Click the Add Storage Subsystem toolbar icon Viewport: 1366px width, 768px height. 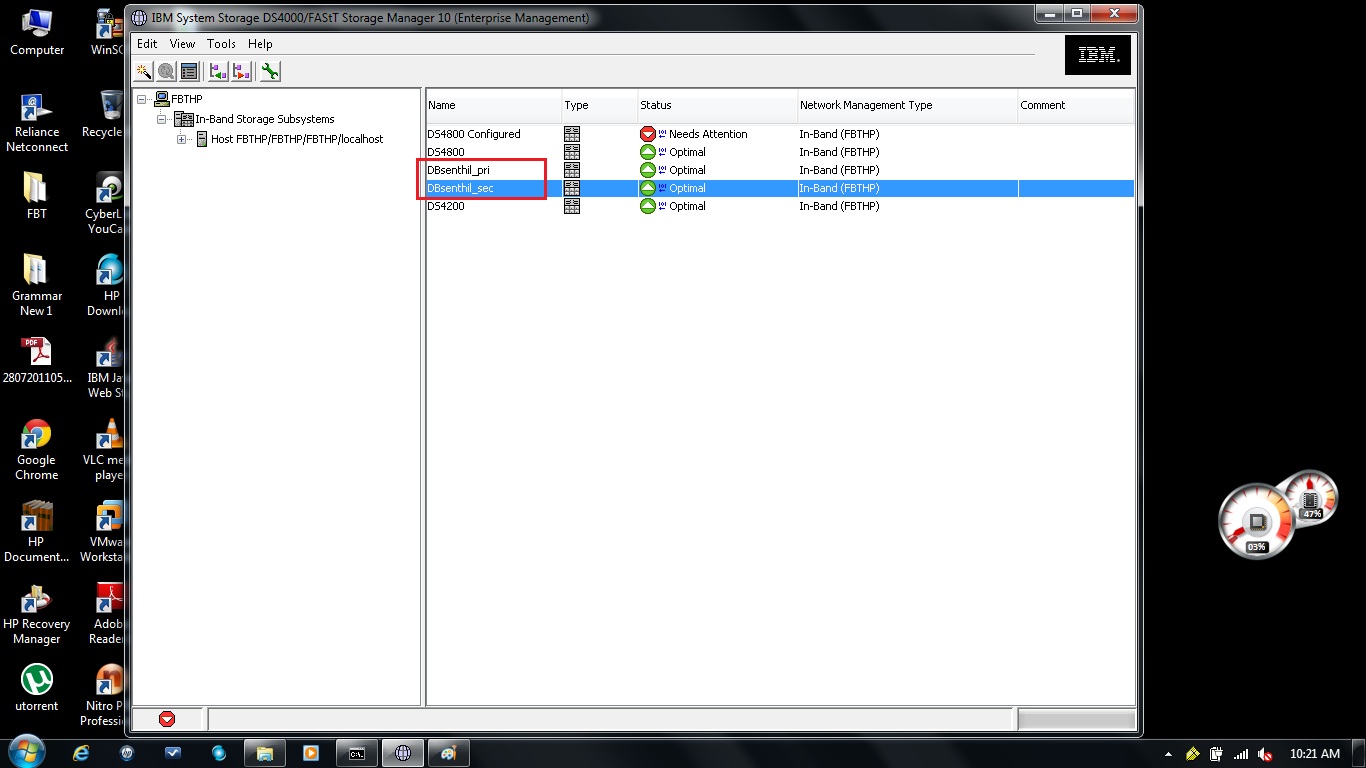(x=216, y=71)
